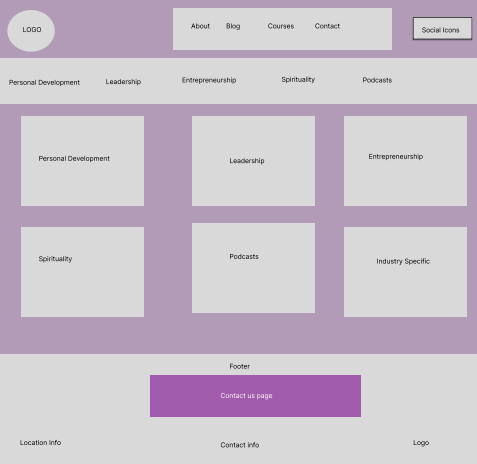Click the Social Icons box
This screenshot has height=464, width=477.
pyautogui.click(x=442, y=29)
